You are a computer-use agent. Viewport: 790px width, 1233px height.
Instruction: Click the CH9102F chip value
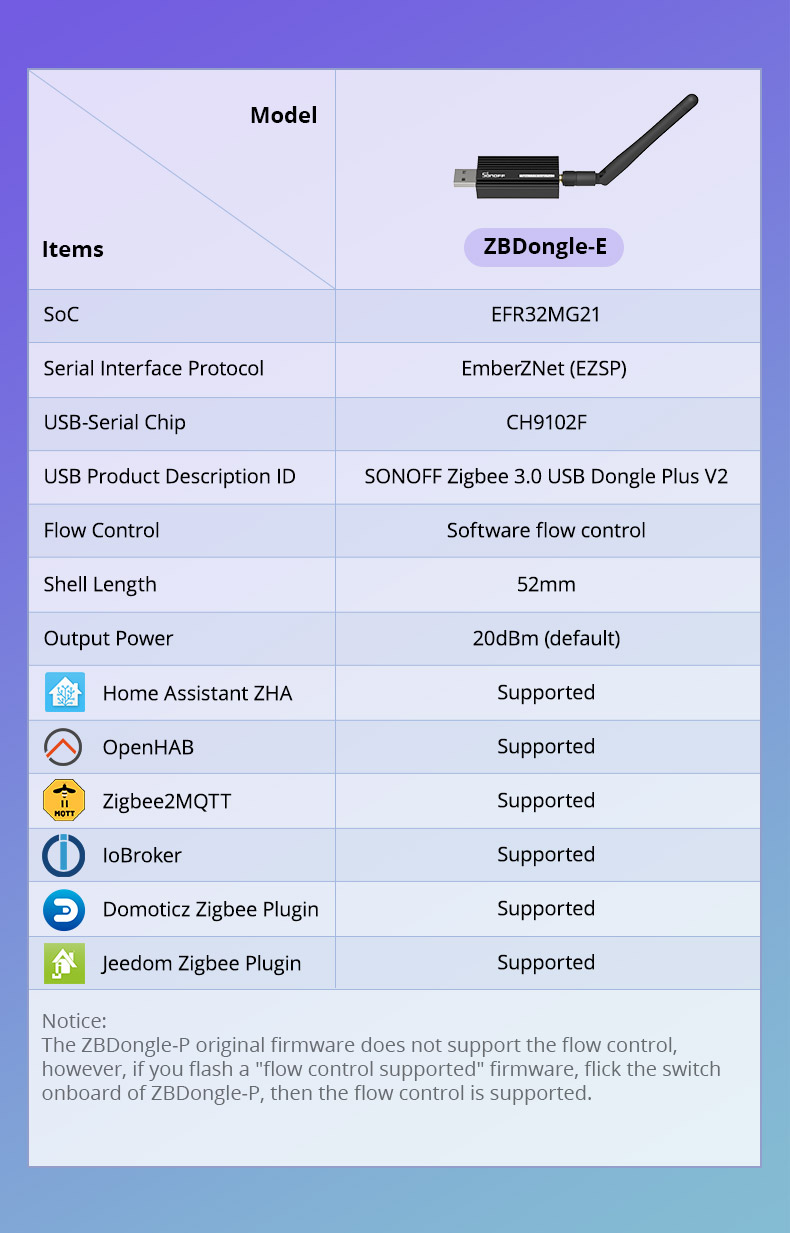click(546, 422)
